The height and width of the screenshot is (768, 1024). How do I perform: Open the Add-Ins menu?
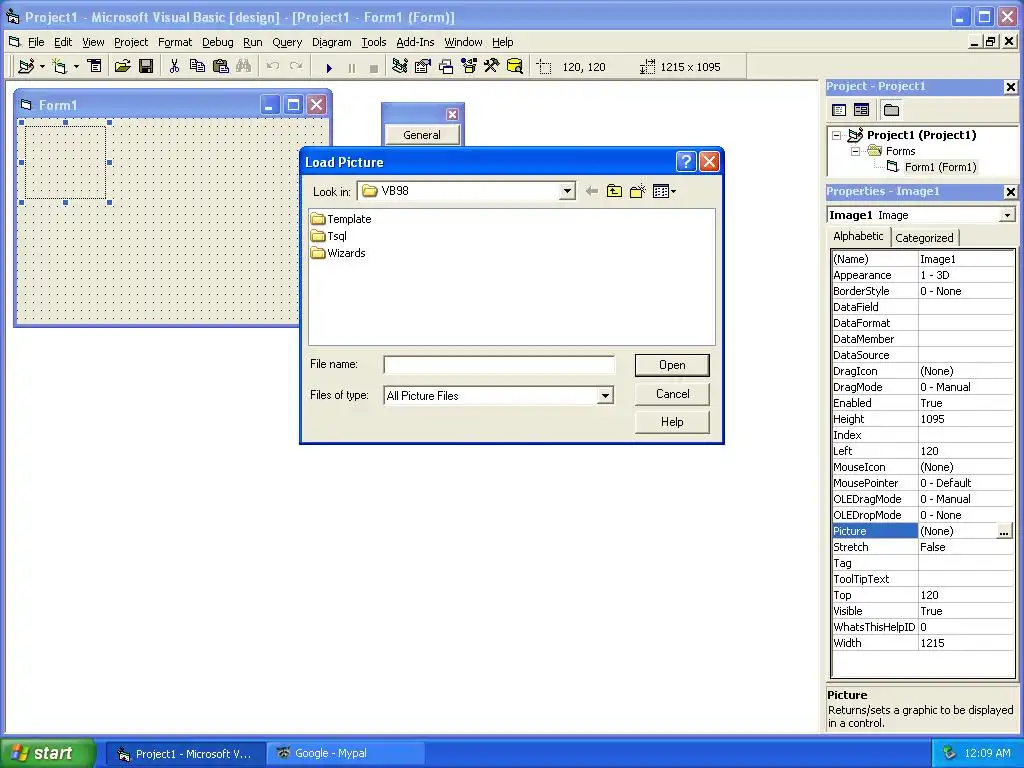tap(415, 42)
